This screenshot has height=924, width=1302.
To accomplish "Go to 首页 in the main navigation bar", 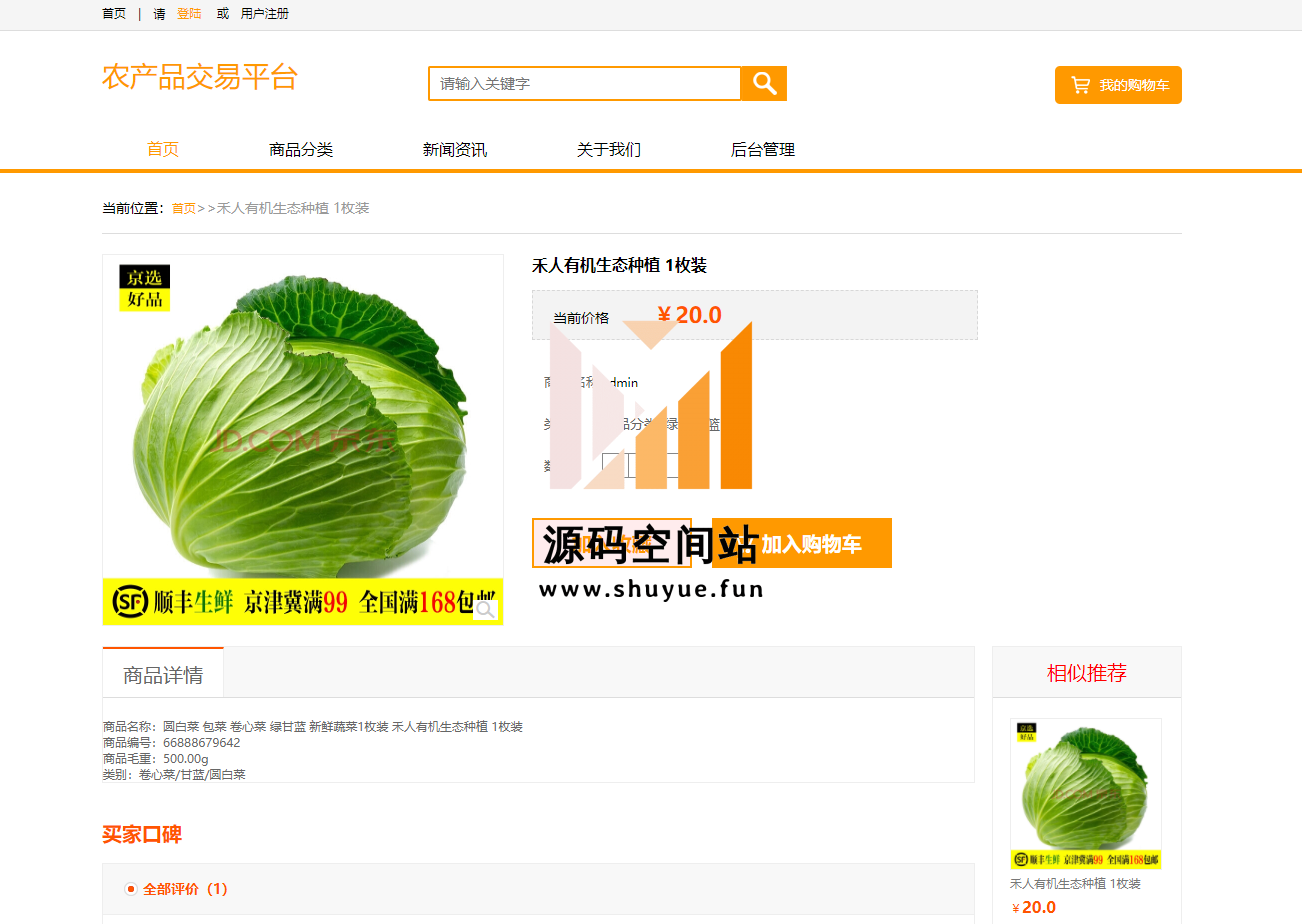I will (163, 150).
